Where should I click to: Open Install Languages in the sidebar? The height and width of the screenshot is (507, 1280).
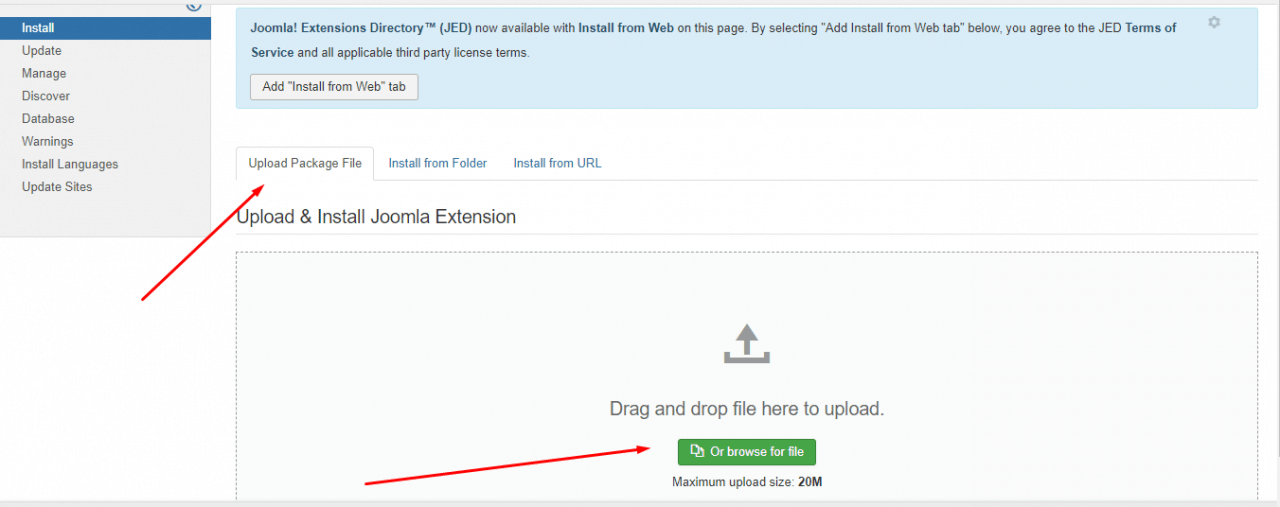point(70,164)
